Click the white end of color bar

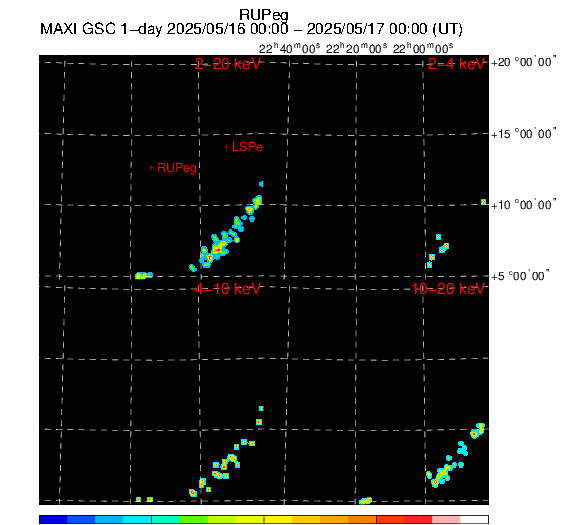tap(474, 519)
